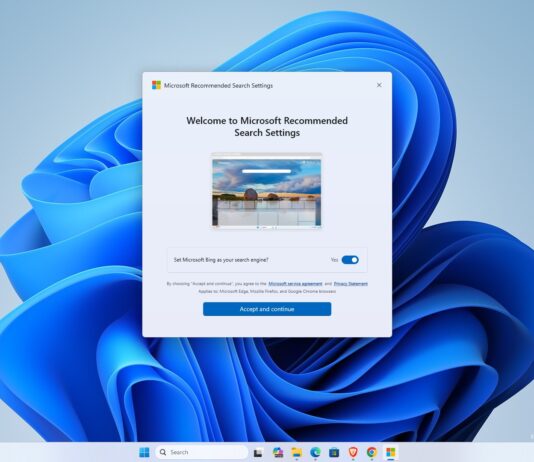Open Microsoft Store from the taskbar

[x=334, y=452]
